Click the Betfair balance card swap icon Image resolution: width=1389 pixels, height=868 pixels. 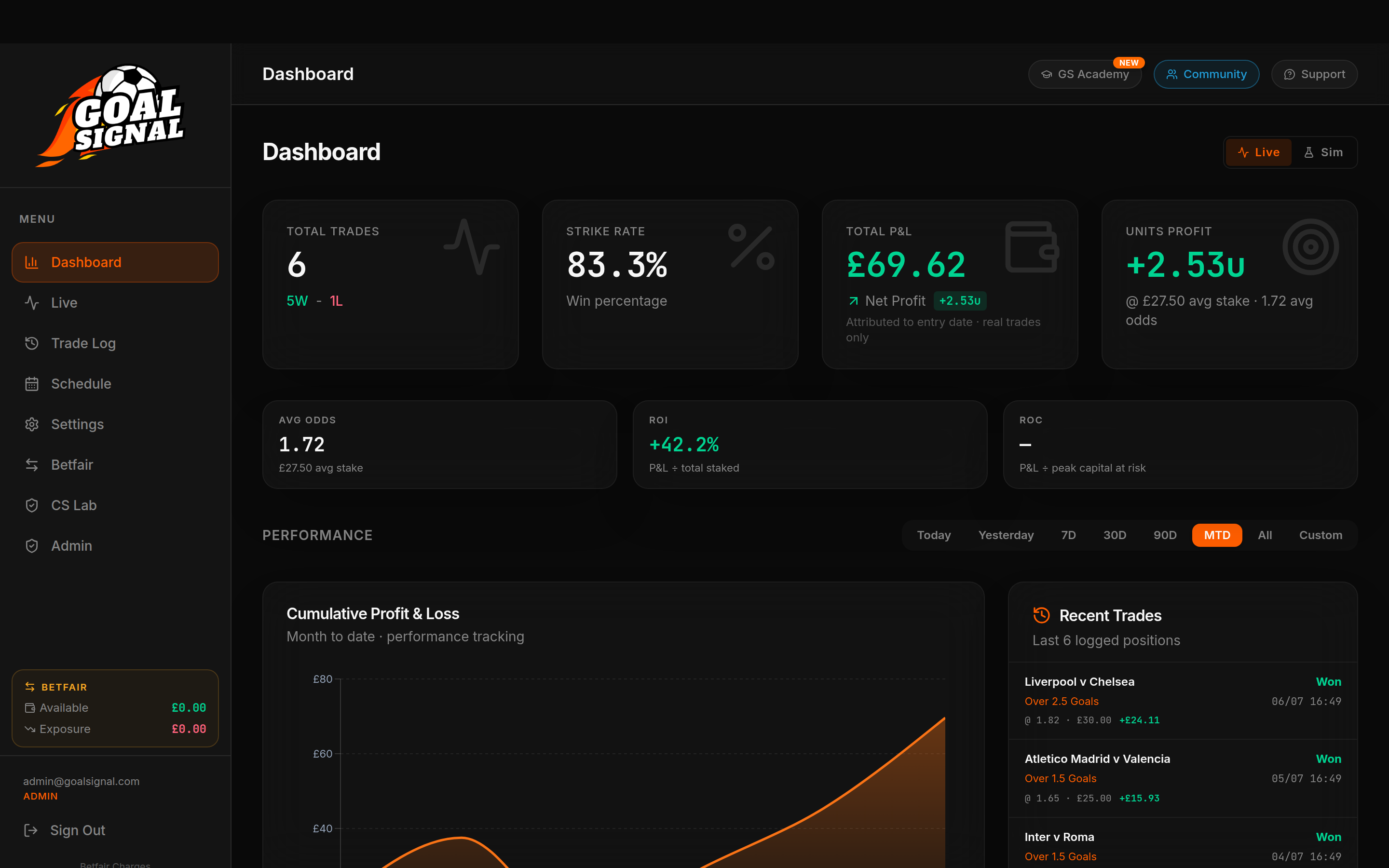click(30, 687)
